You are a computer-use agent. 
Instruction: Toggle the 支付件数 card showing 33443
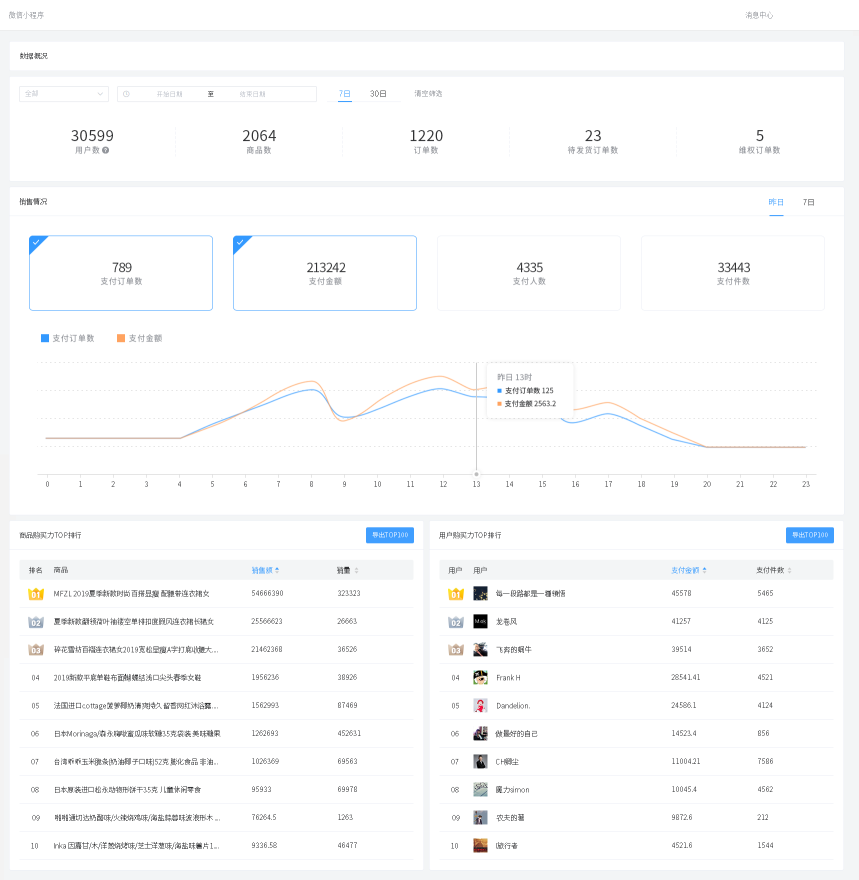click(733, 273)
